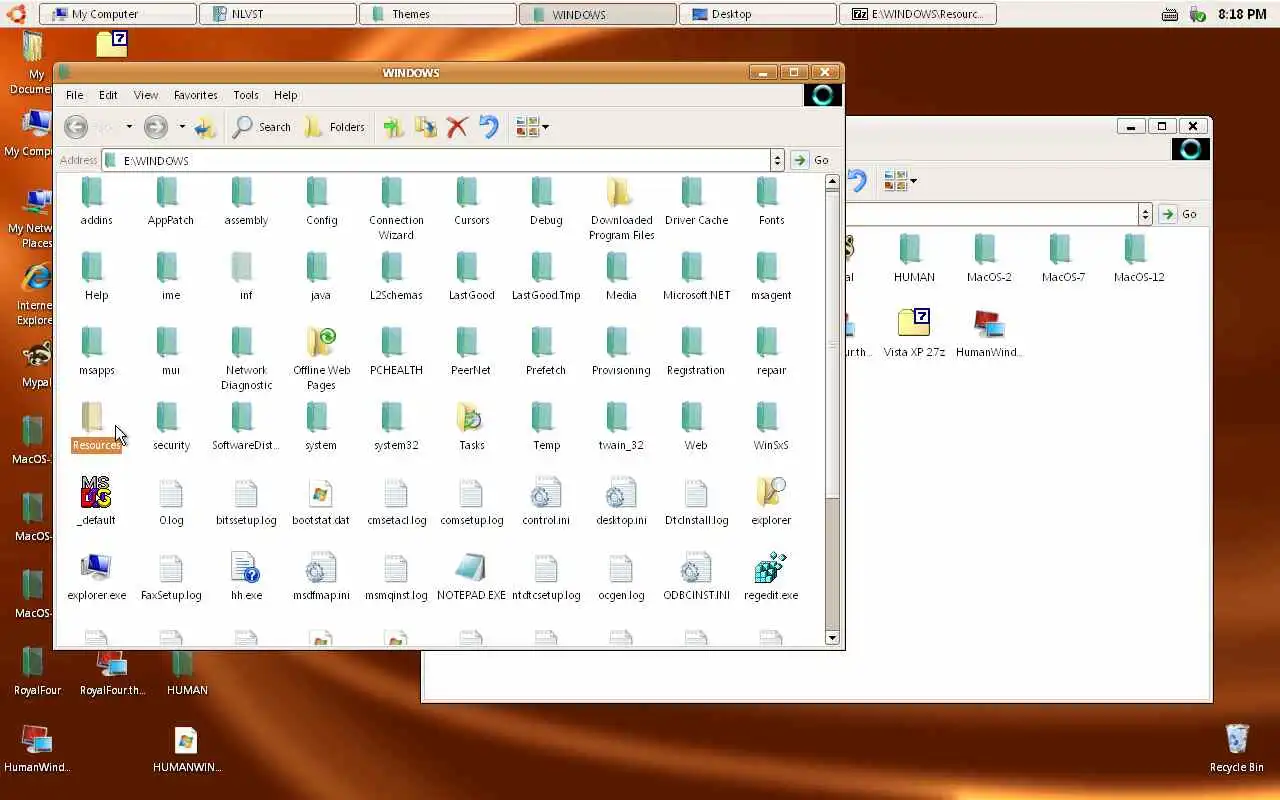Click the Go button in WINDOWS window
The height and width of the screenshot is (800, 1280).
(811, 160)
